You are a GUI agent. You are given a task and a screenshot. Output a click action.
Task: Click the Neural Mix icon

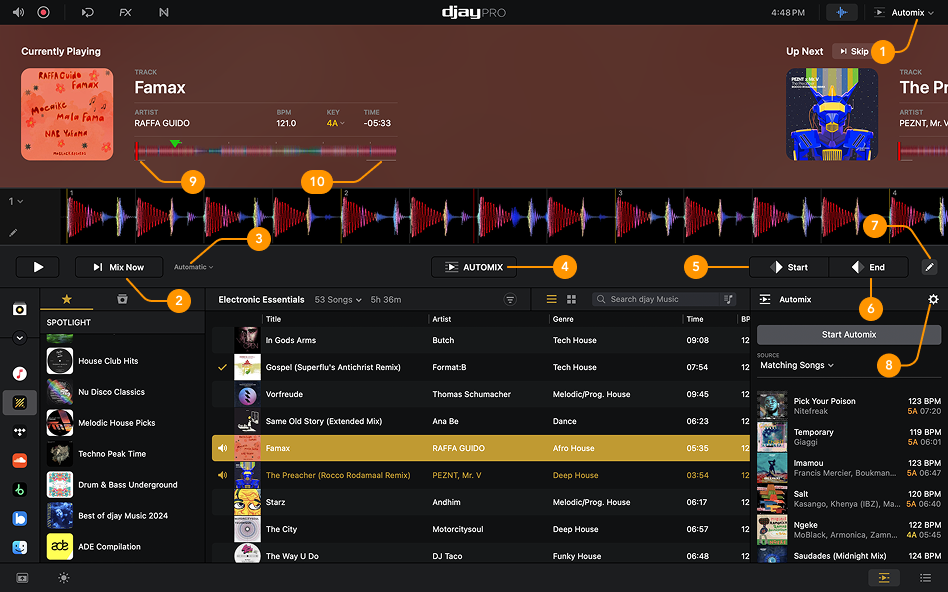[x=164, y=12]
